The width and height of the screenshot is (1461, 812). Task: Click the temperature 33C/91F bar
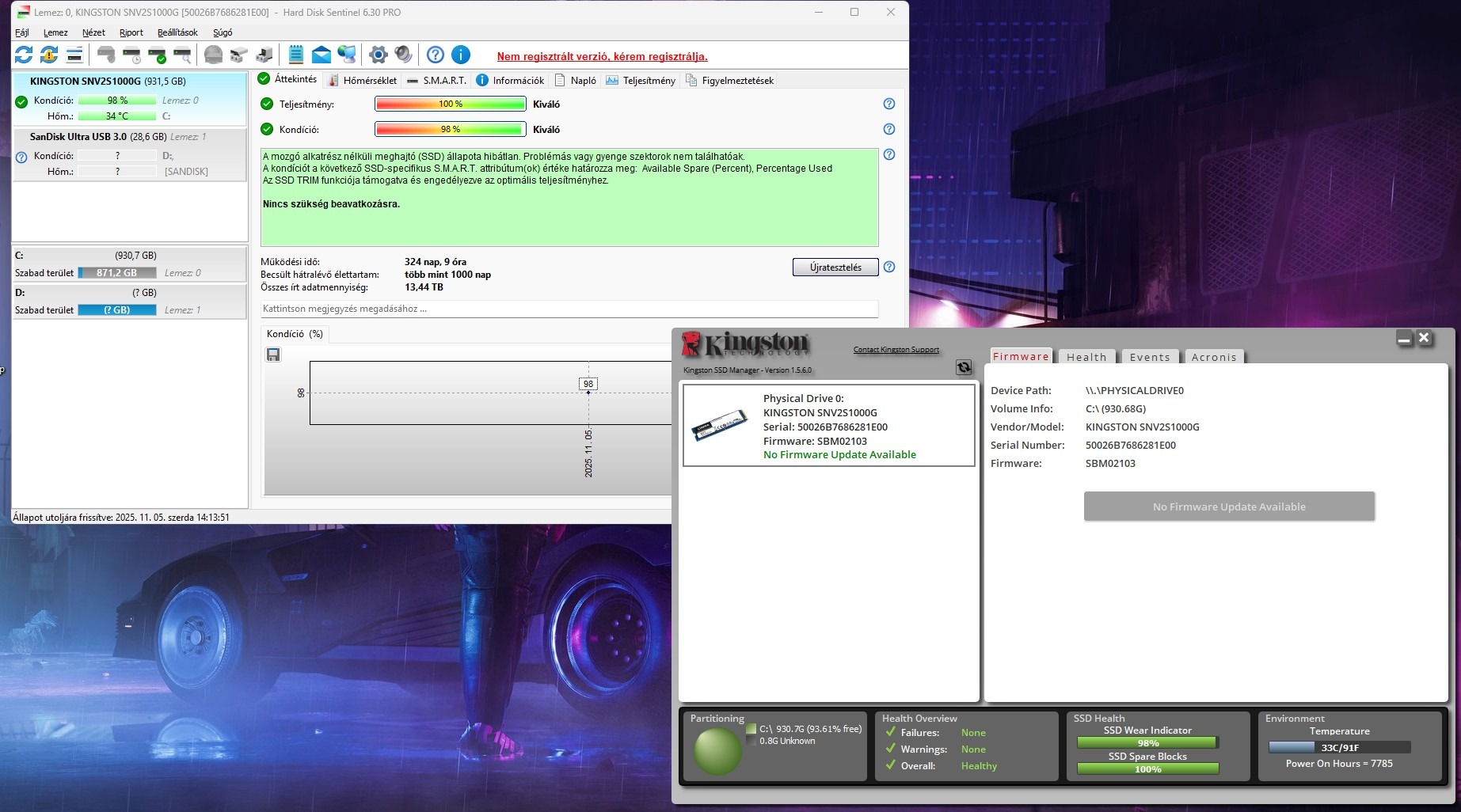pyautogui.click(x=1339, y=747)
